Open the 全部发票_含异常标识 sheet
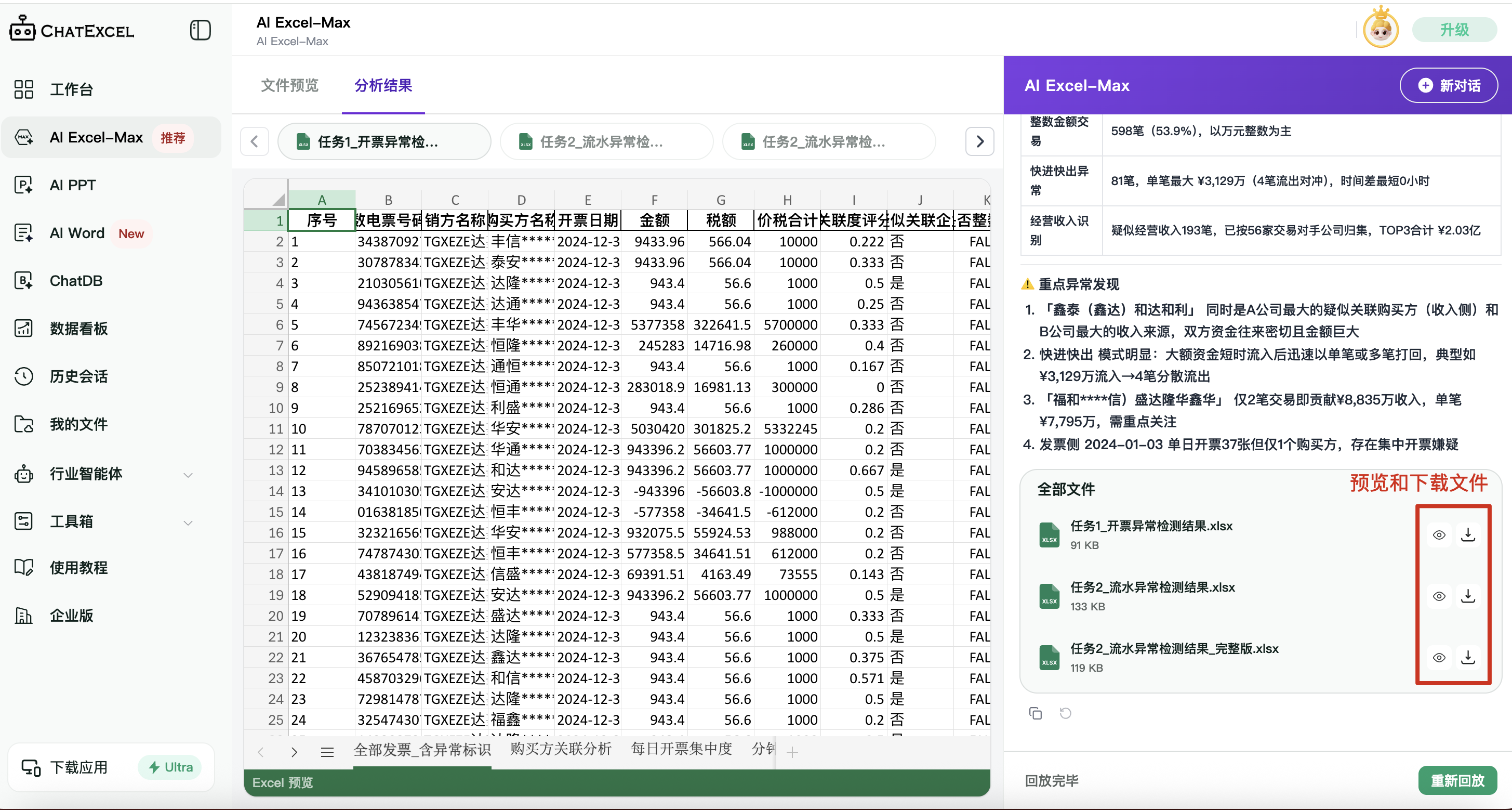 422,750
